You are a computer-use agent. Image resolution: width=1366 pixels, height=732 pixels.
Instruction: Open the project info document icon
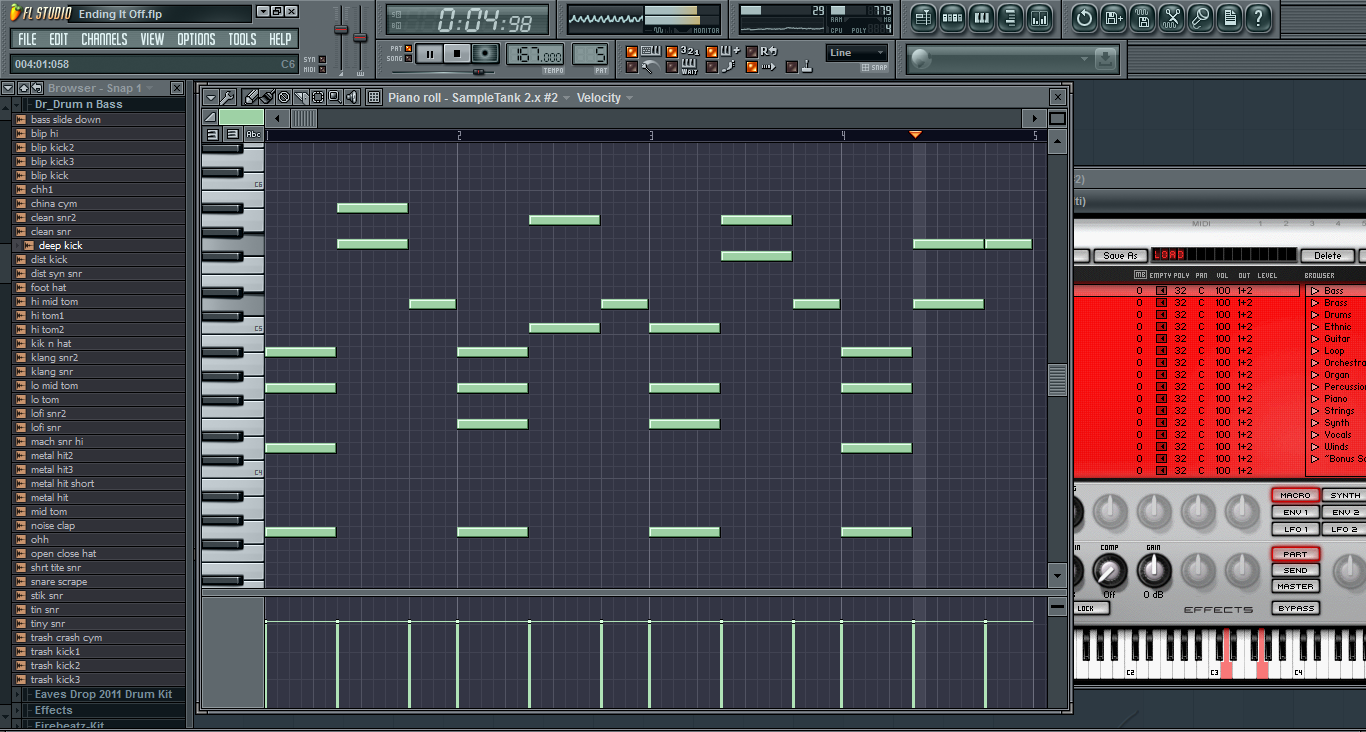[1230, 17]
